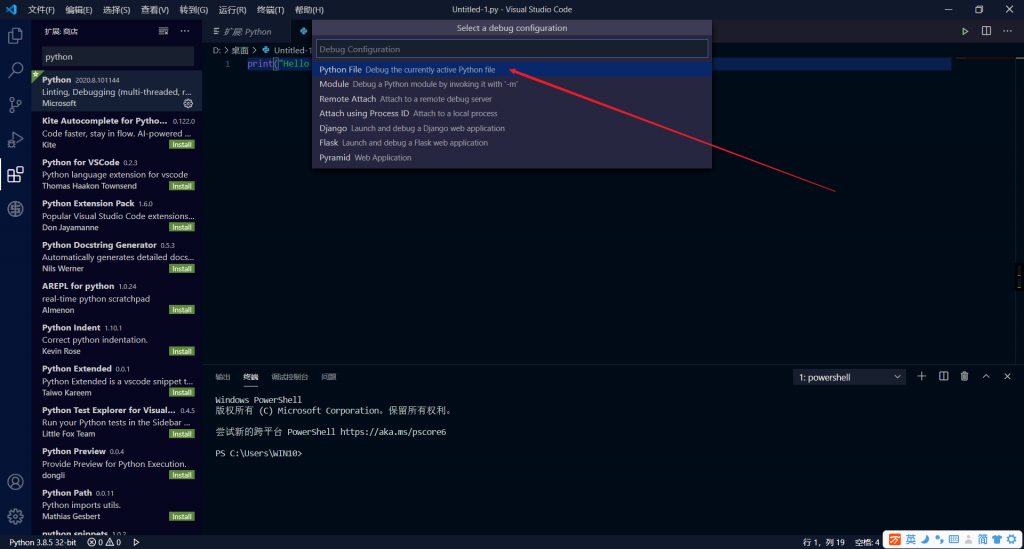Open the Explorer view in activity bar
The height and width of the screenshot is (549, 1024).
pyautogui.click(x=15, y=35)
